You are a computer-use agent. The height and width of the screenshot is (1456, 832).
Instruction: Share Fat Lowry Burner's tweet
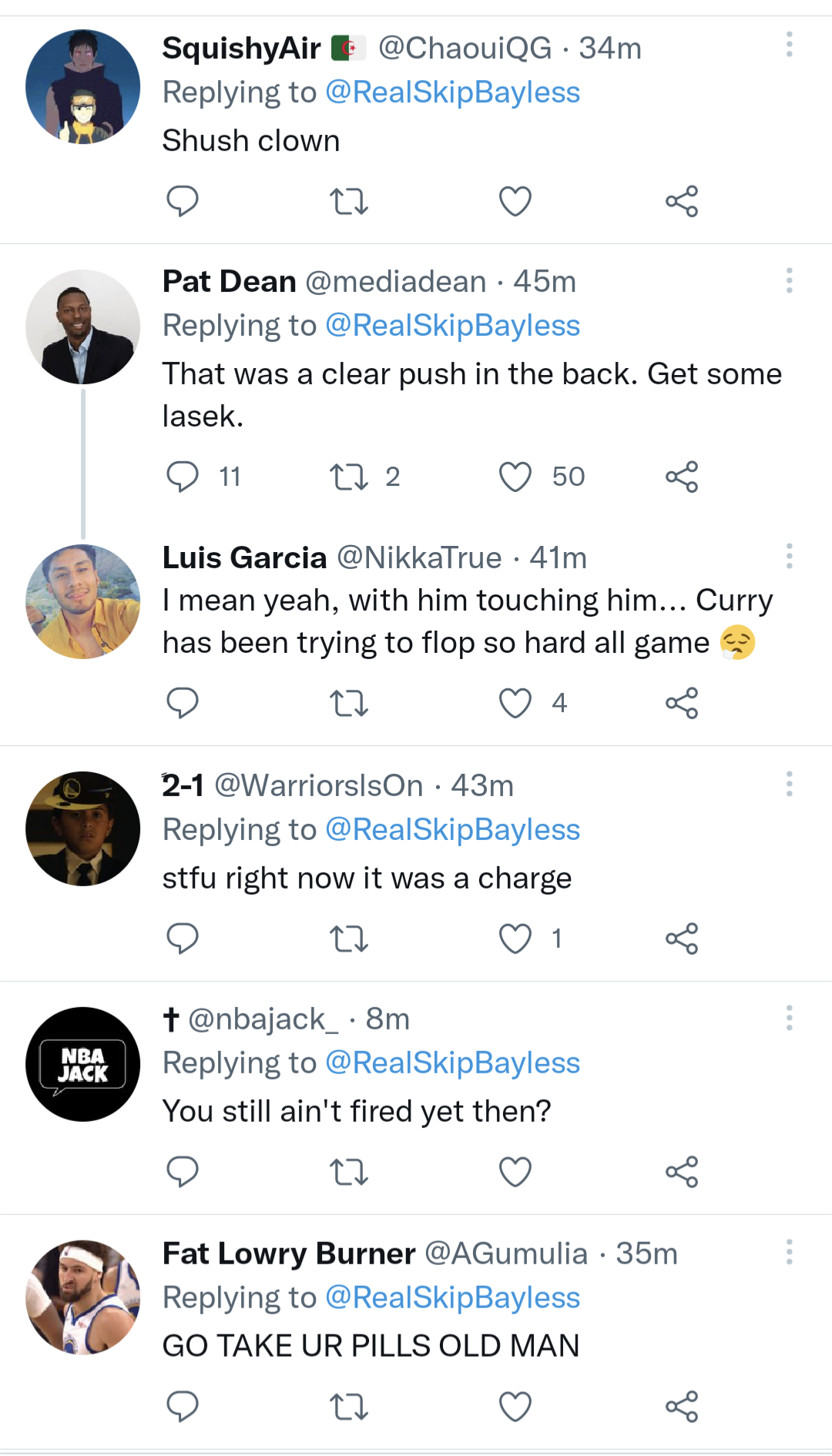(x=682, y=1407)
